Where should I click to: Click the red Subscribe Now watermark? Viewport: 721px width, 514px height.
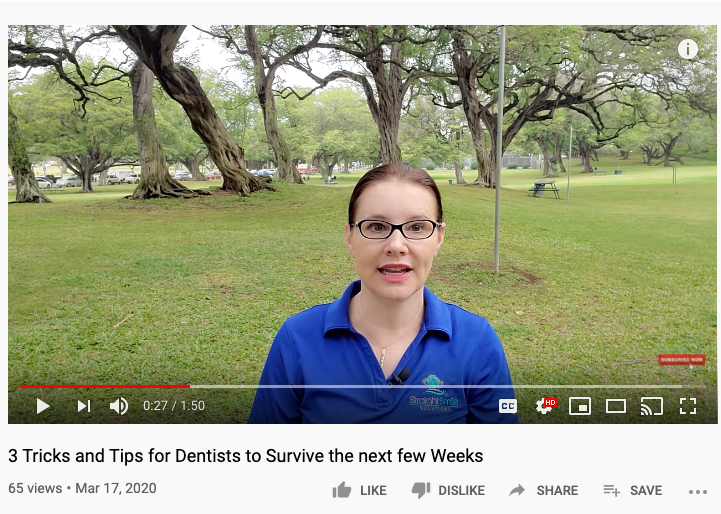pos(681,360)
